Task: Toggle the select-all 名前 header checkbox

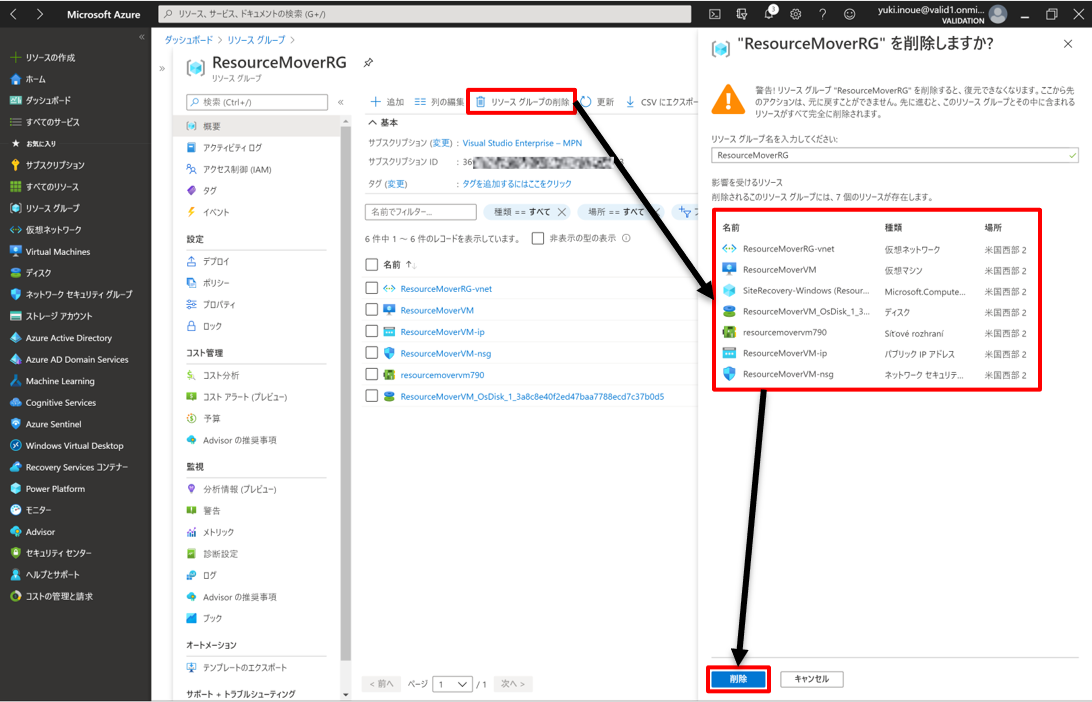Action: tap(372, 265)
